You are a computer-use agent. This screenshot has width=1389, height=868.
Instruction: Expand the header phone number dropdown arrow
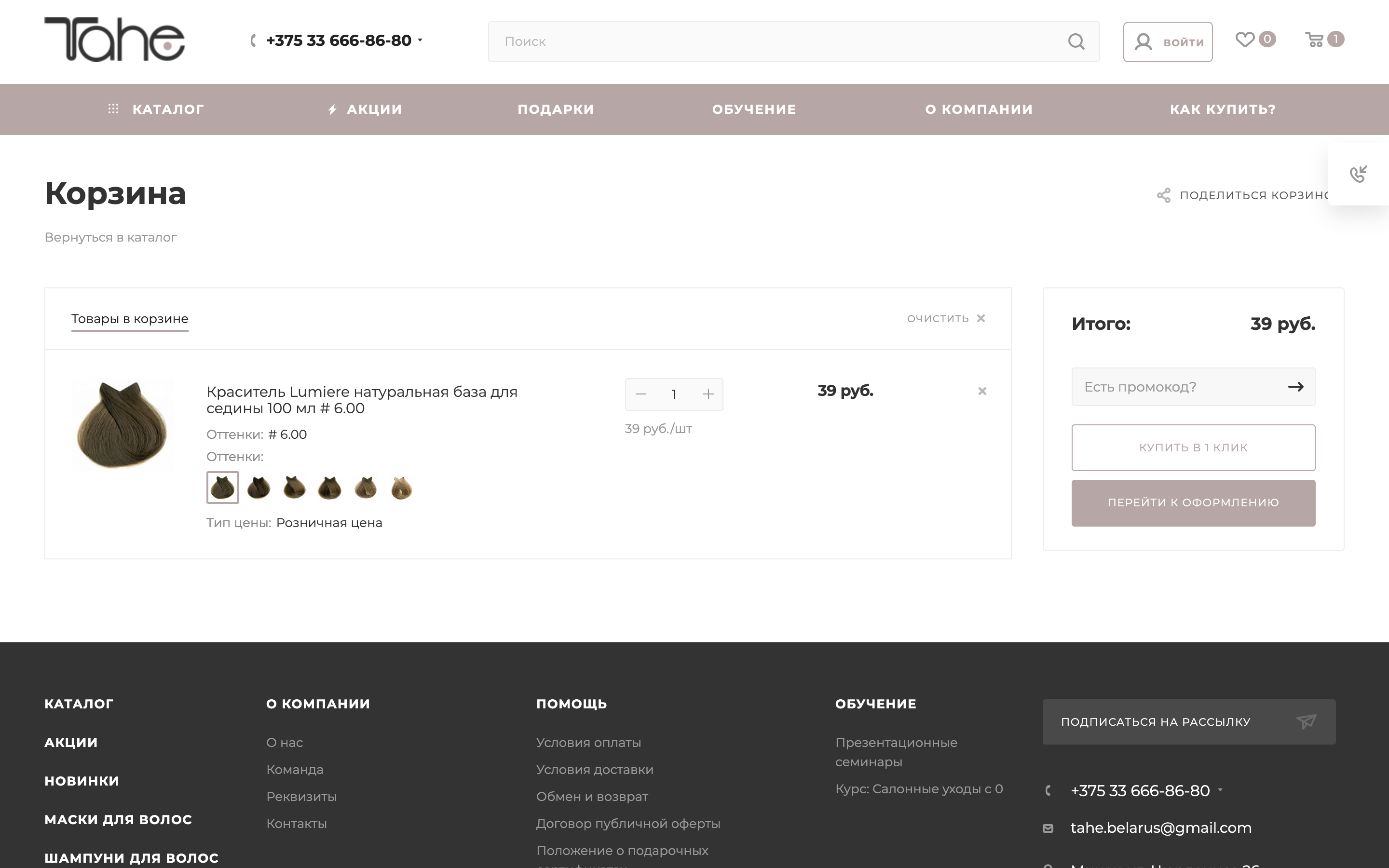tap(420, 40)
